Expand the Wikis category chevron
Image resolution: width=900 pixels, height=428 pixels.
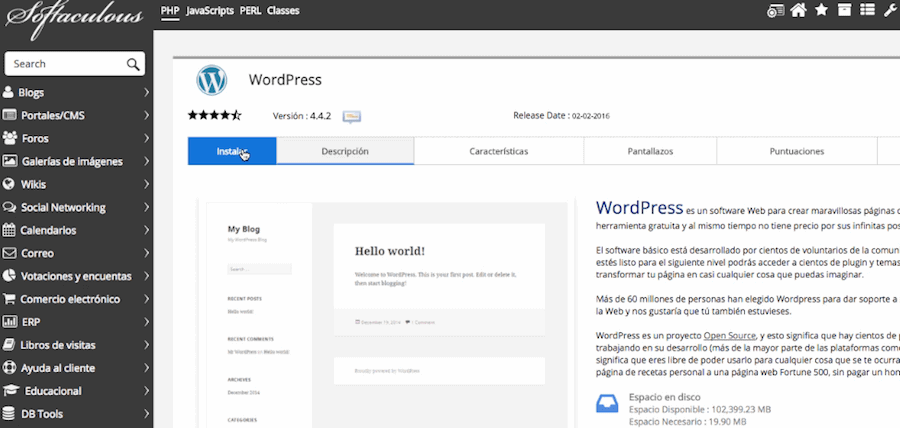(x=147, y=184)
